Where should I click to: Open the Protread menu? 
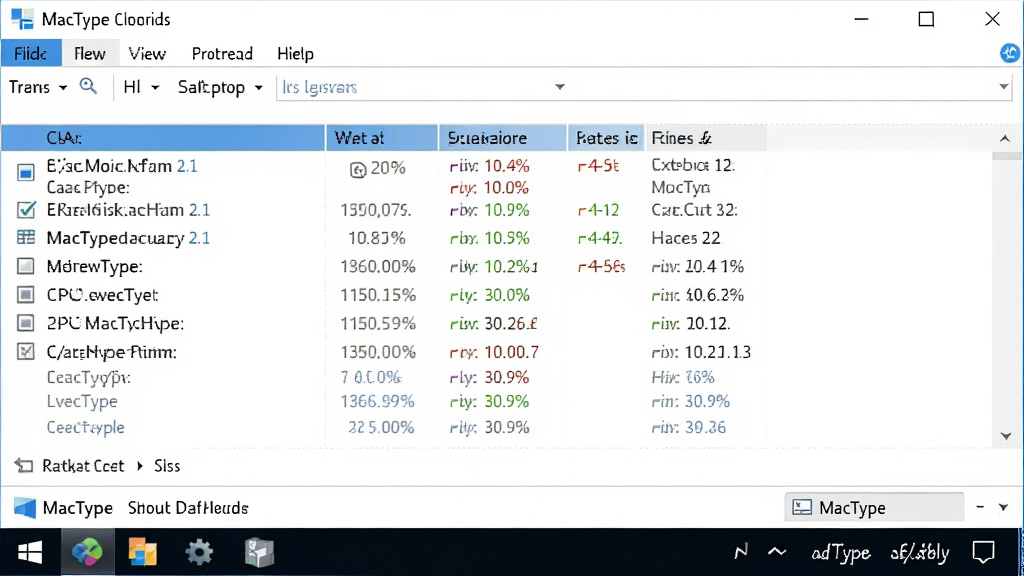pos(222,54)
